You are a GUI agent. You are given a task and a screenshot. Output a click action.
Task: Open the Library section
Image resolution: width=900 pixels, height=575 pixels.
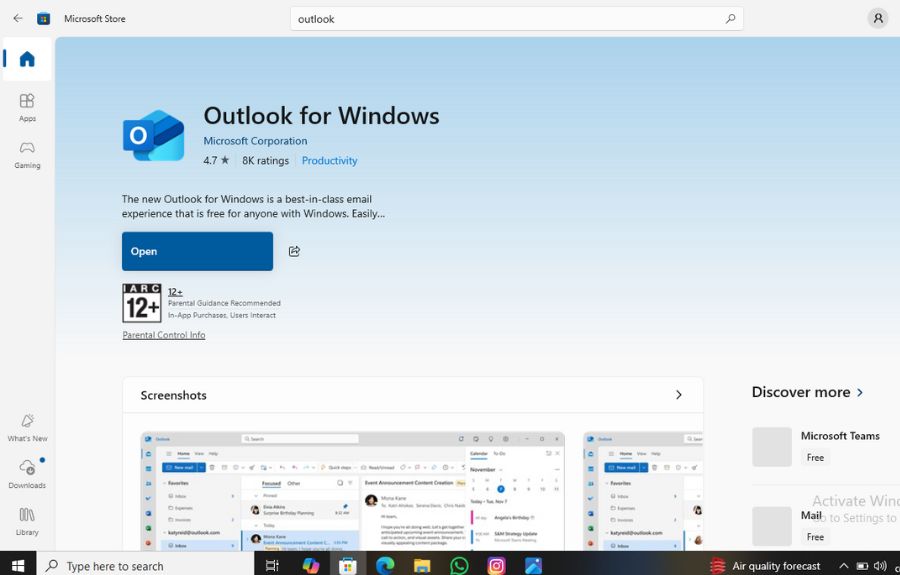point(27,521)
